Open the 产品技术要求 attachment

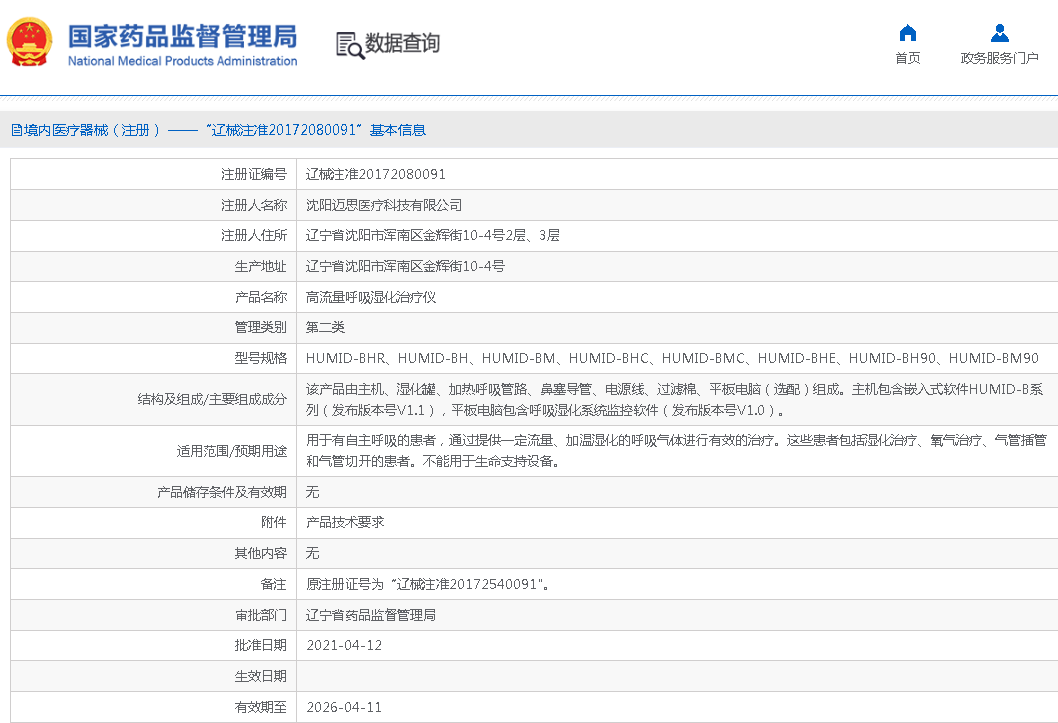pyautogui.click(x=345, y=522)
